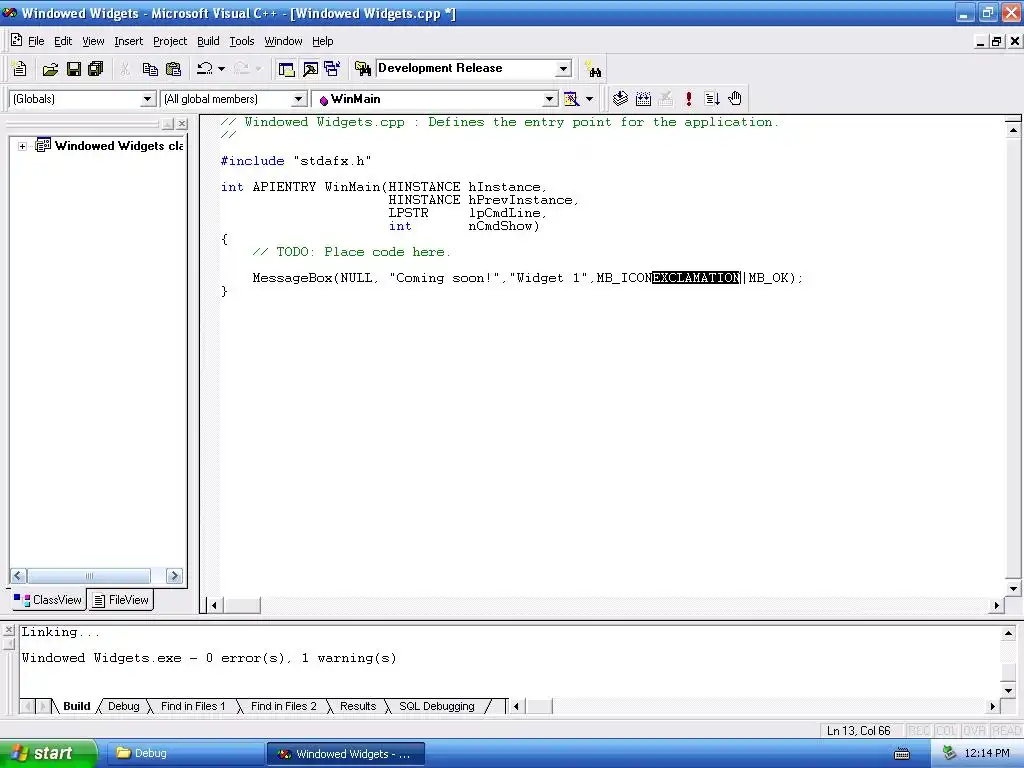Toggle the Output window icon
The width and height of the screenshot is (1024, 768).
click(x=310, y=69)
